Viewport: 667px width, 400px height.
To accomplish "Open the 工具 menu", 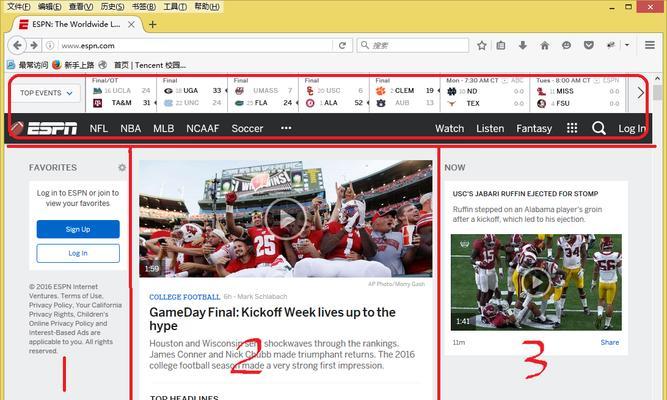I will pos(175,6).
